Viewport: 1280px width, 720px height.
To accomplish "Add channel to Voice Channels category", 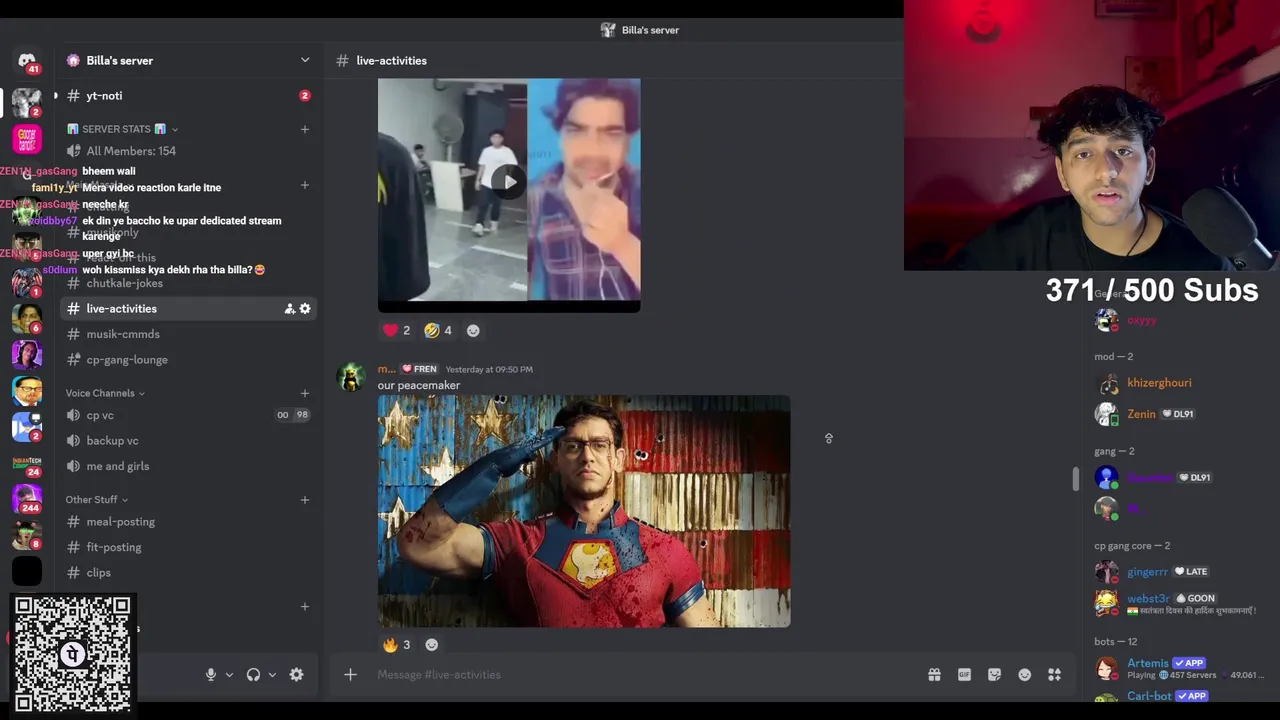I will [305, 393].
